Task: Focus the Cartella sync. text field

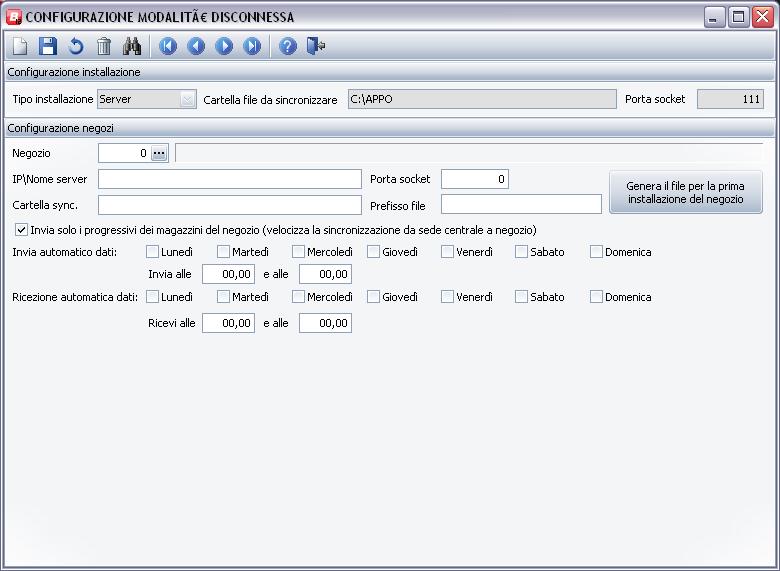Action: click(x=229, y=205)
